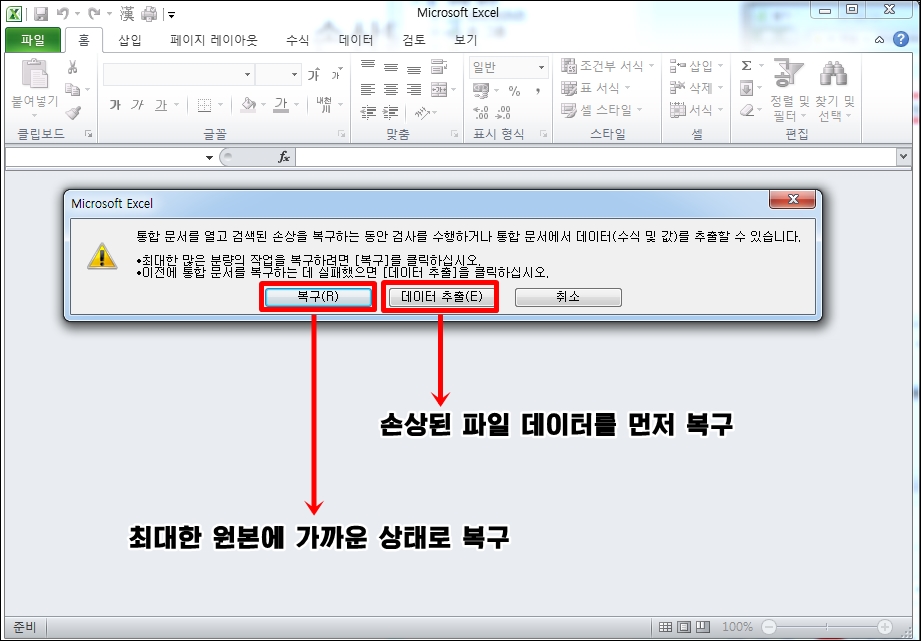Click the quick print icon

[150, 13]
